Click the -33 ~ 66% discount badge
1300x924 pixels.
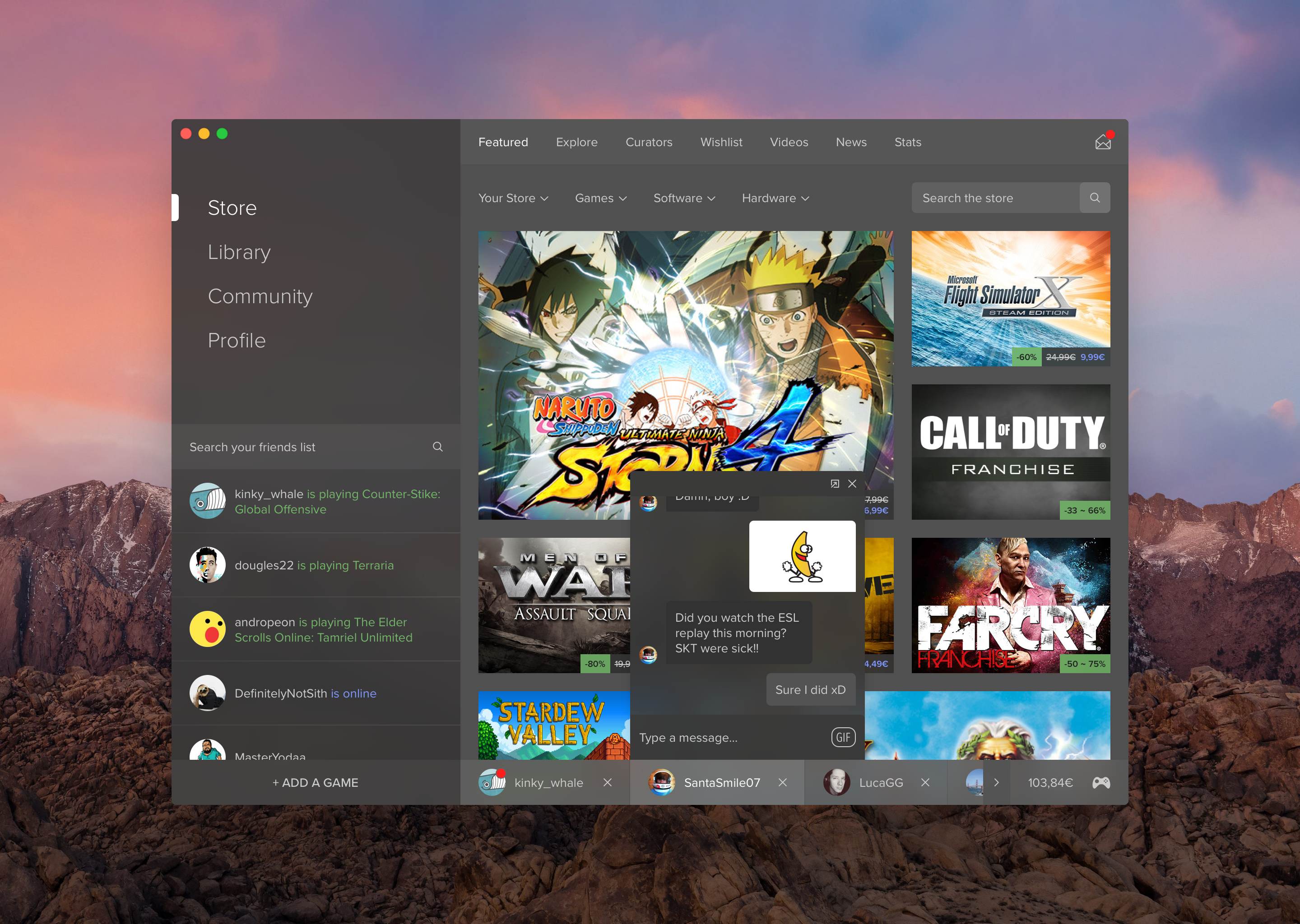(x=1084, y=510)
